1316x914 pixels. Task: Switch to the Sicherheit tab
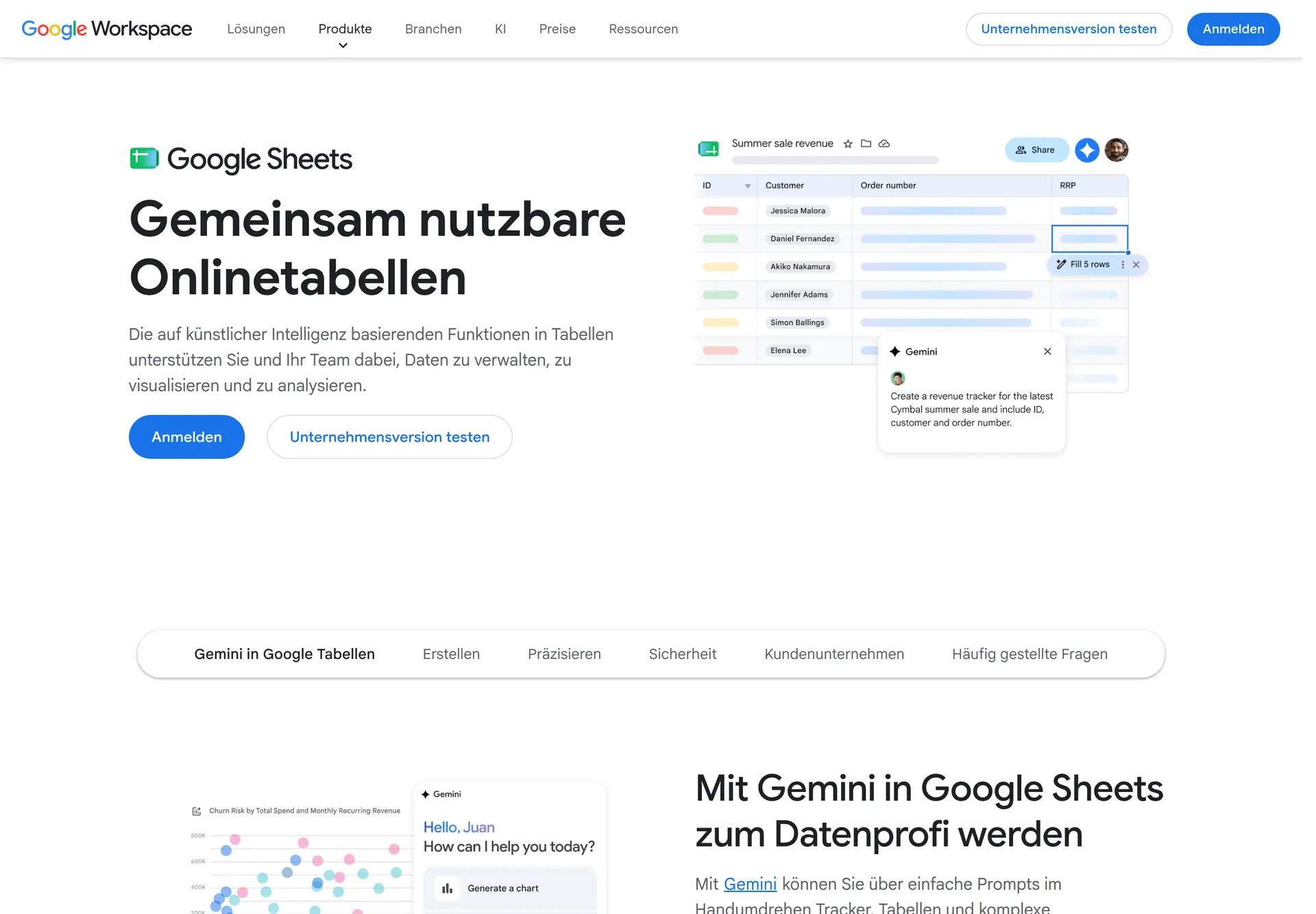[683, 654]
